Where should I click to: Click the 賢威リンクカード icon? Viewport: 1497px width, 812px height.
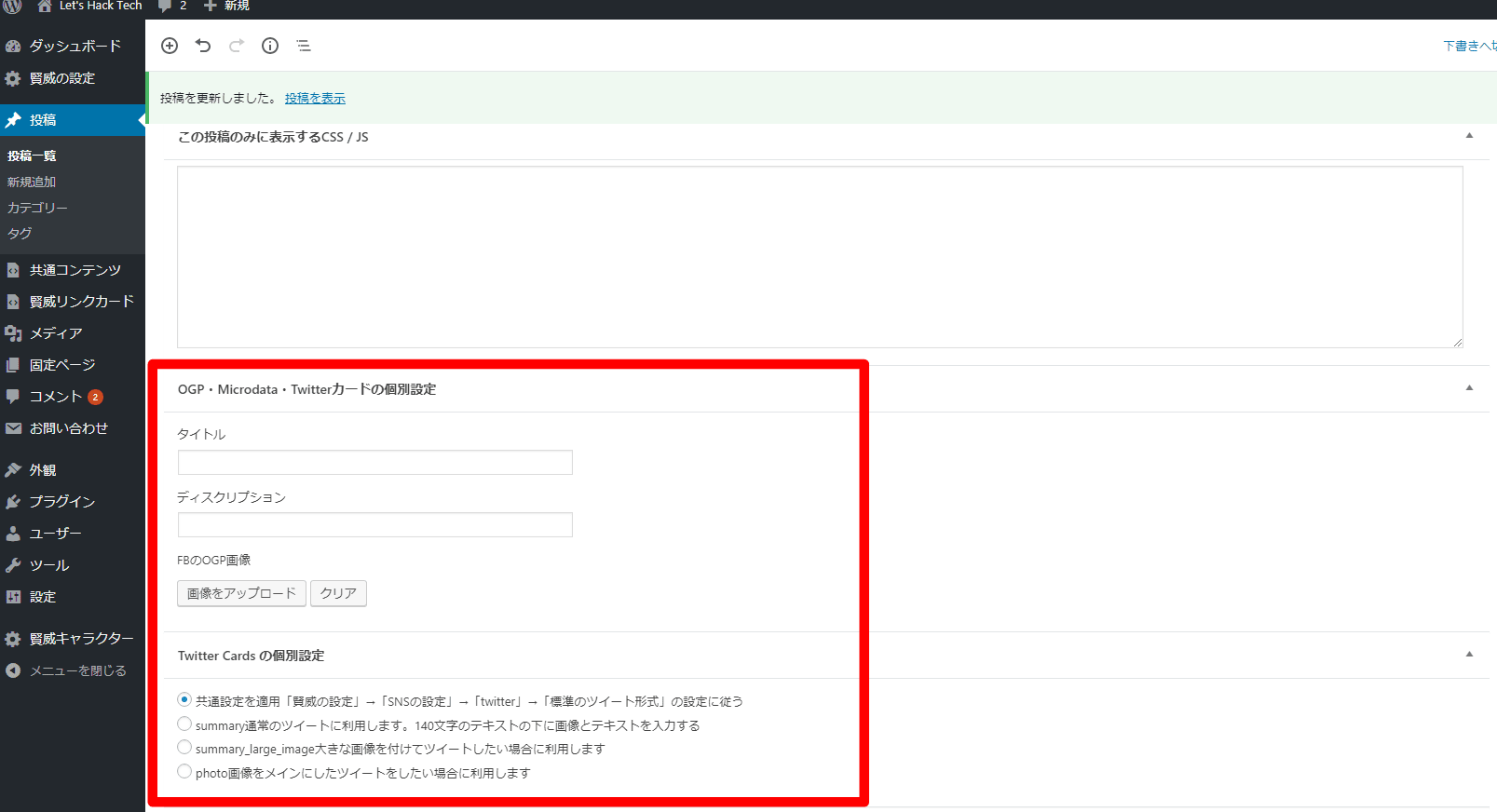click(x=13, y=302)
